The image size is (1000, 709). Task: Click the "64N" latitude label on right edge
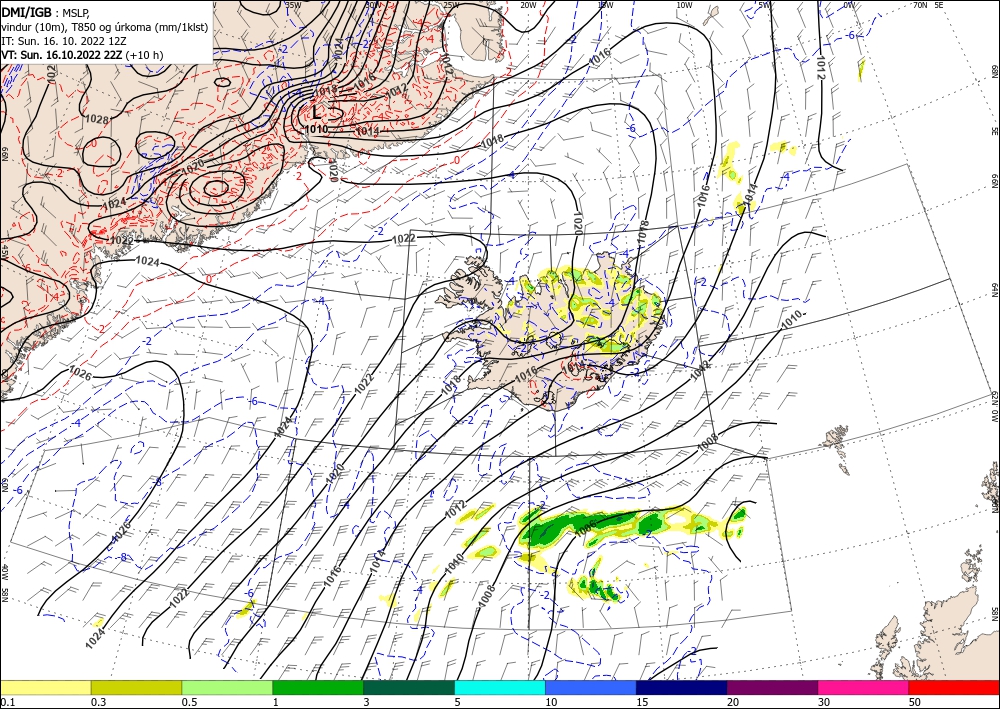[x=994, y=290]
